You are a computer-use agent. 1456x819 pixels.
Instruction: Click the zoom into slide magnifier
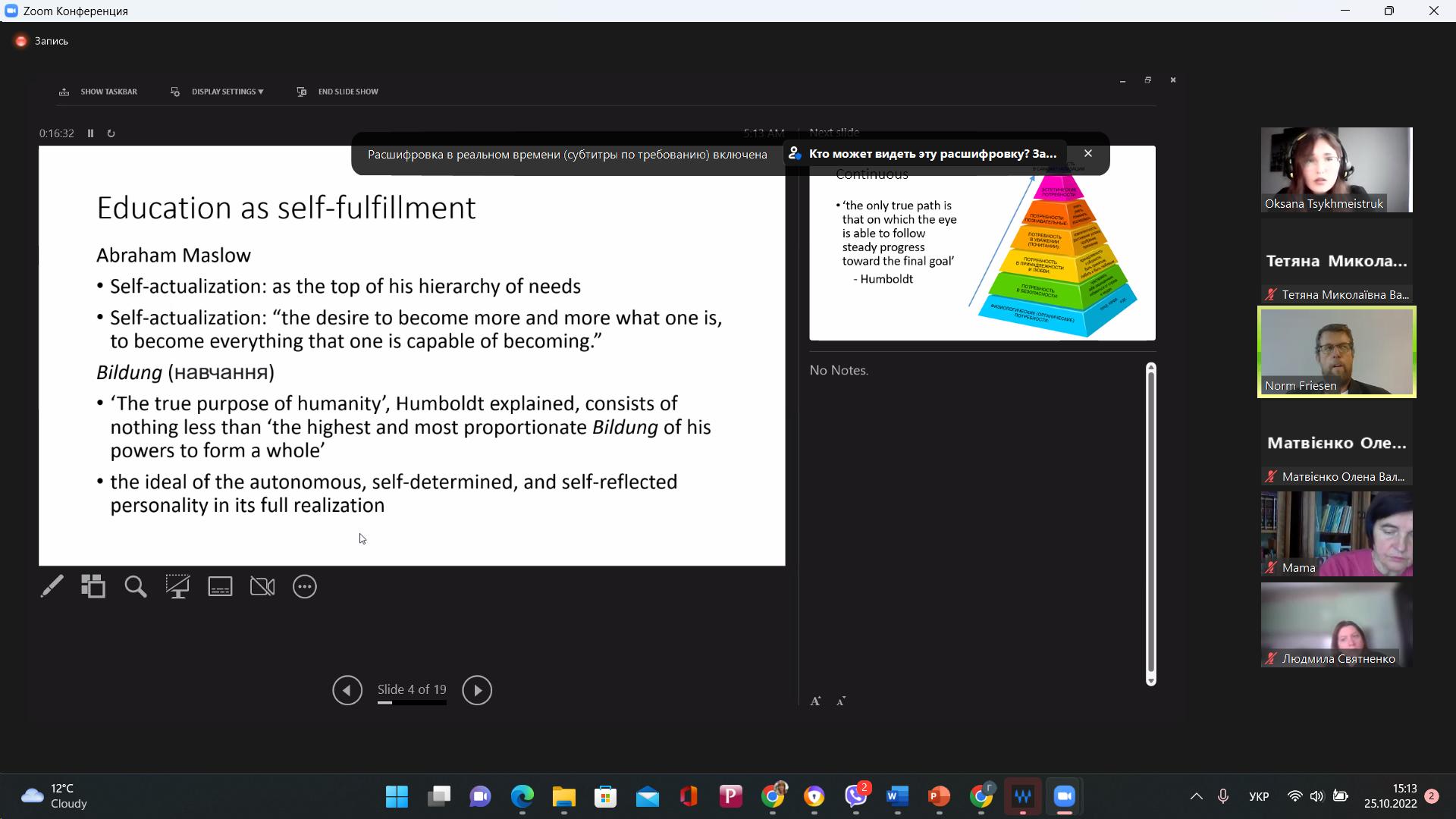pos(136,586)
